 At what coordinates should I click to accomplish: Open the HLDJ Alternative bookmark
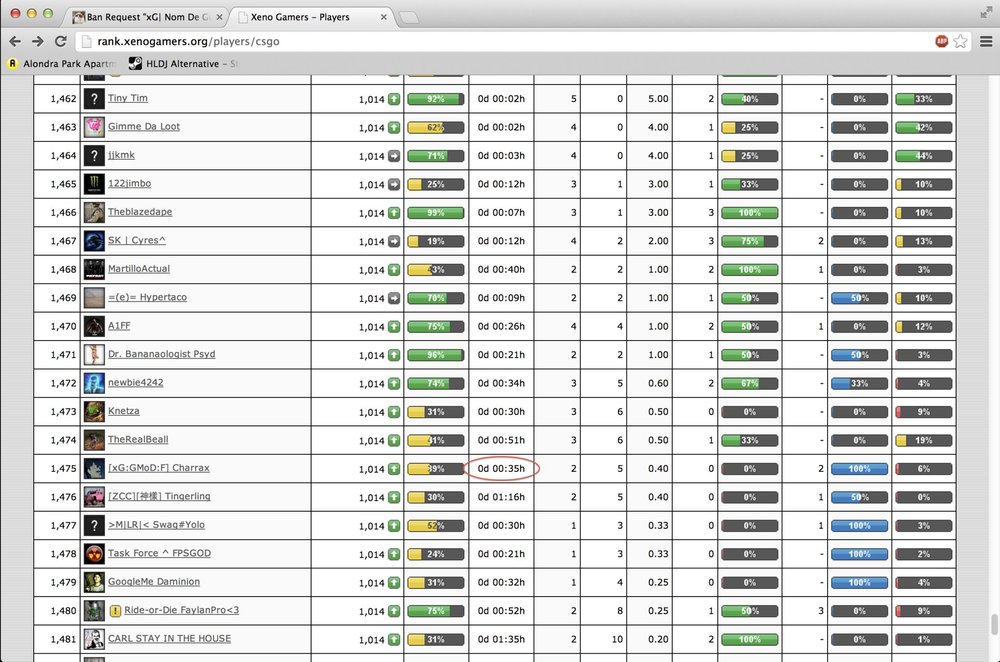pos(184,63)
